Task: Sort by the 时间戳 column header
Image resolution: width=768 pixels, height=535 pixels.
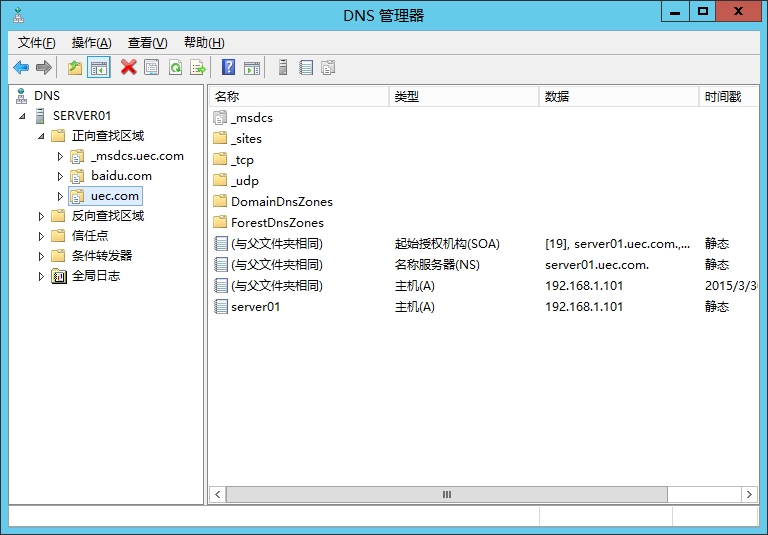Action: click(x=729, y=97)
